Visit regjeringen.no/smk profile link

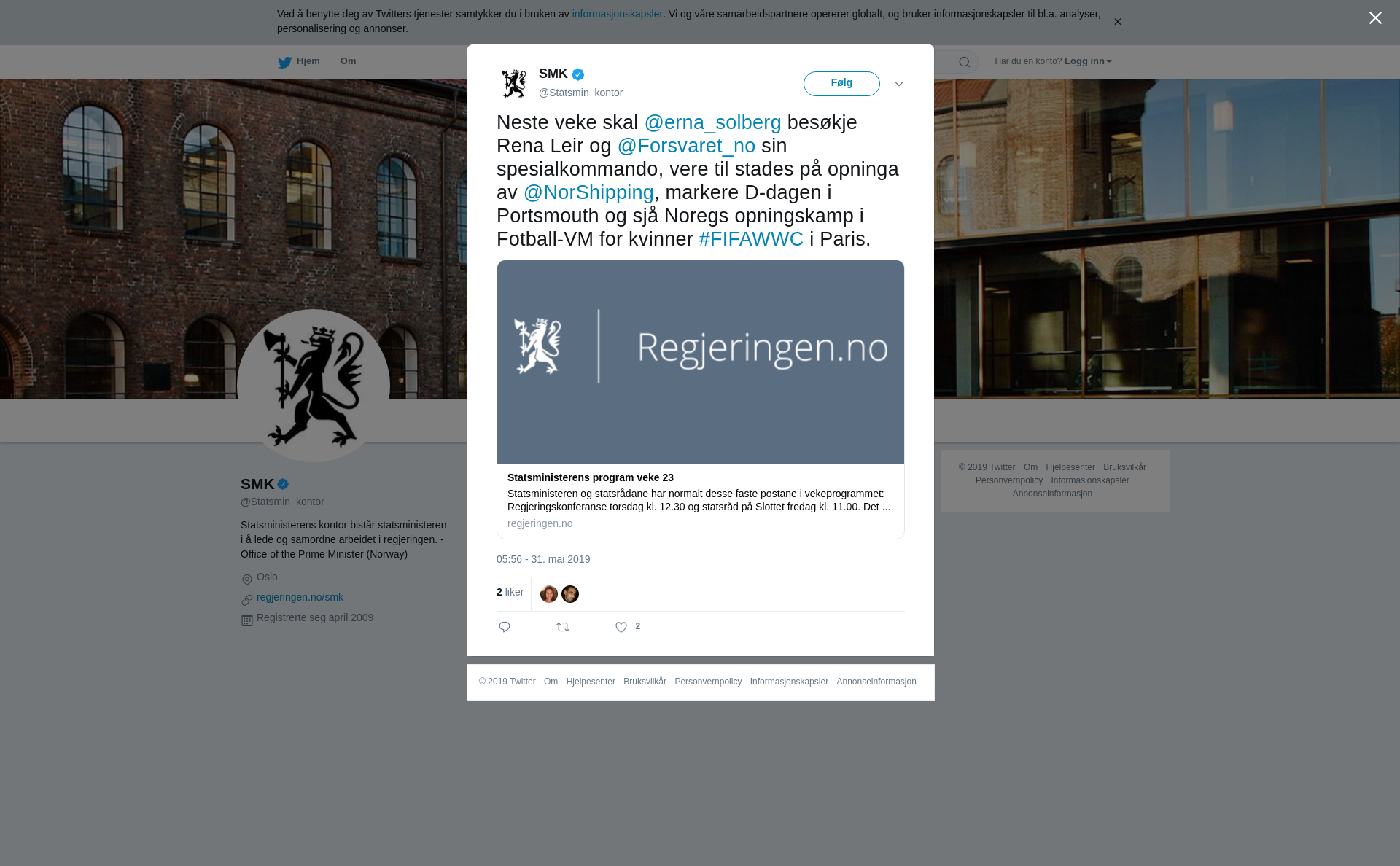tap(300, 597)
